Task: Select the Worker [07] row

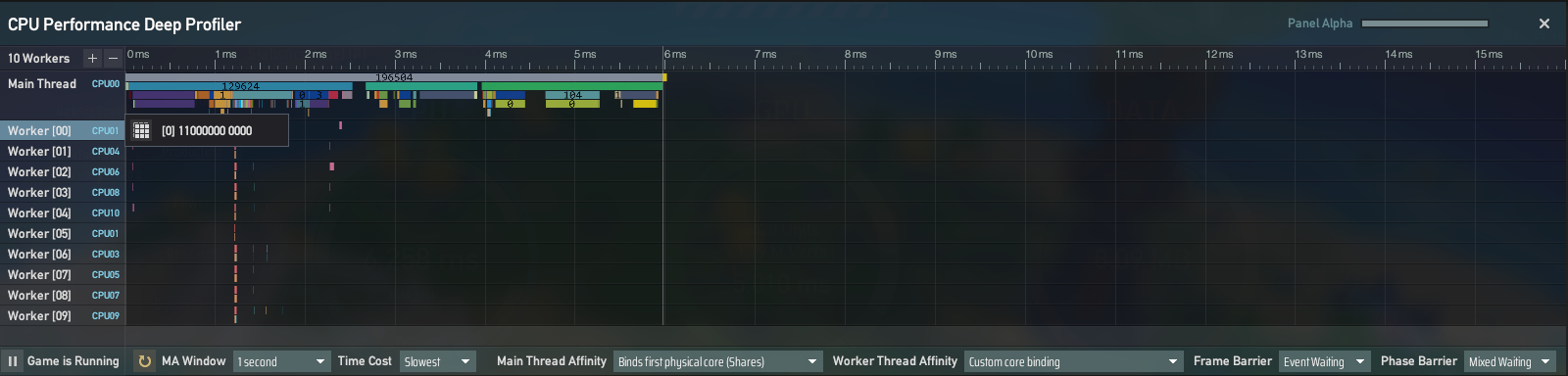Action: click(x=63, y=274)
